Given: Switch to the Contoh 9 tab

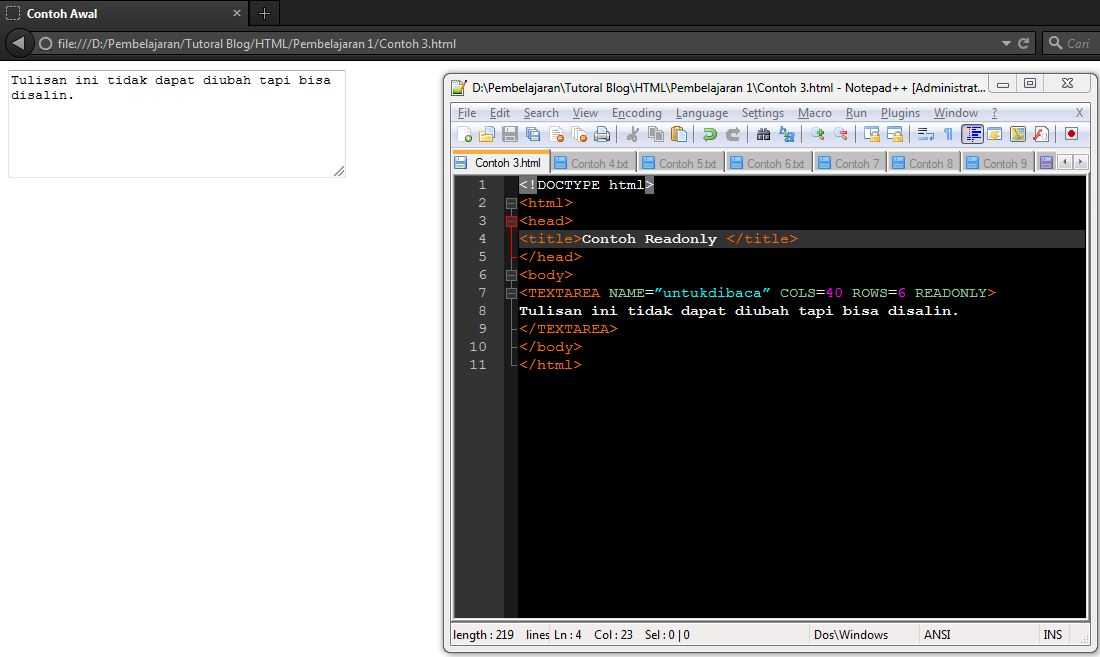Looking at the screenshot, I should click(x=998, y=163).
